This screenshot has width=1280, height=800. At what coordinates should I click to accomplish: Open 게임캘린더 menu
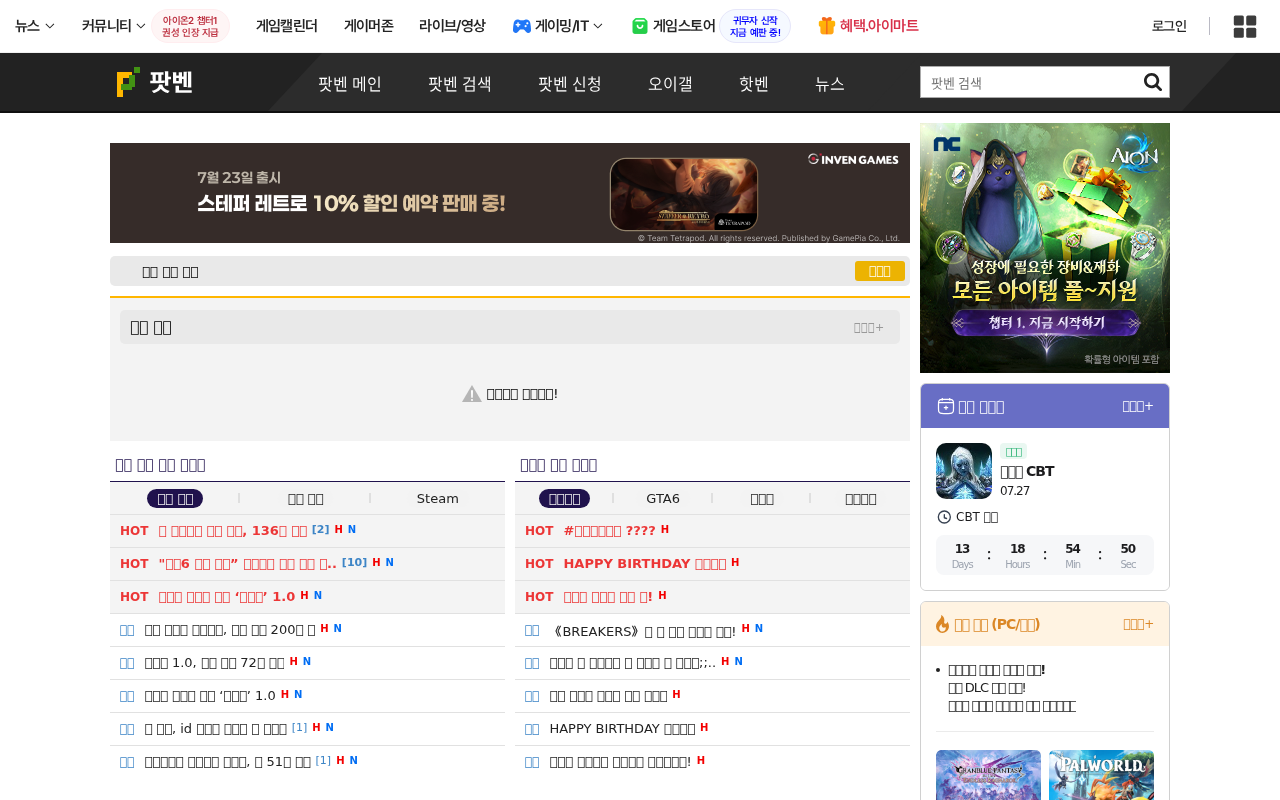287,26
